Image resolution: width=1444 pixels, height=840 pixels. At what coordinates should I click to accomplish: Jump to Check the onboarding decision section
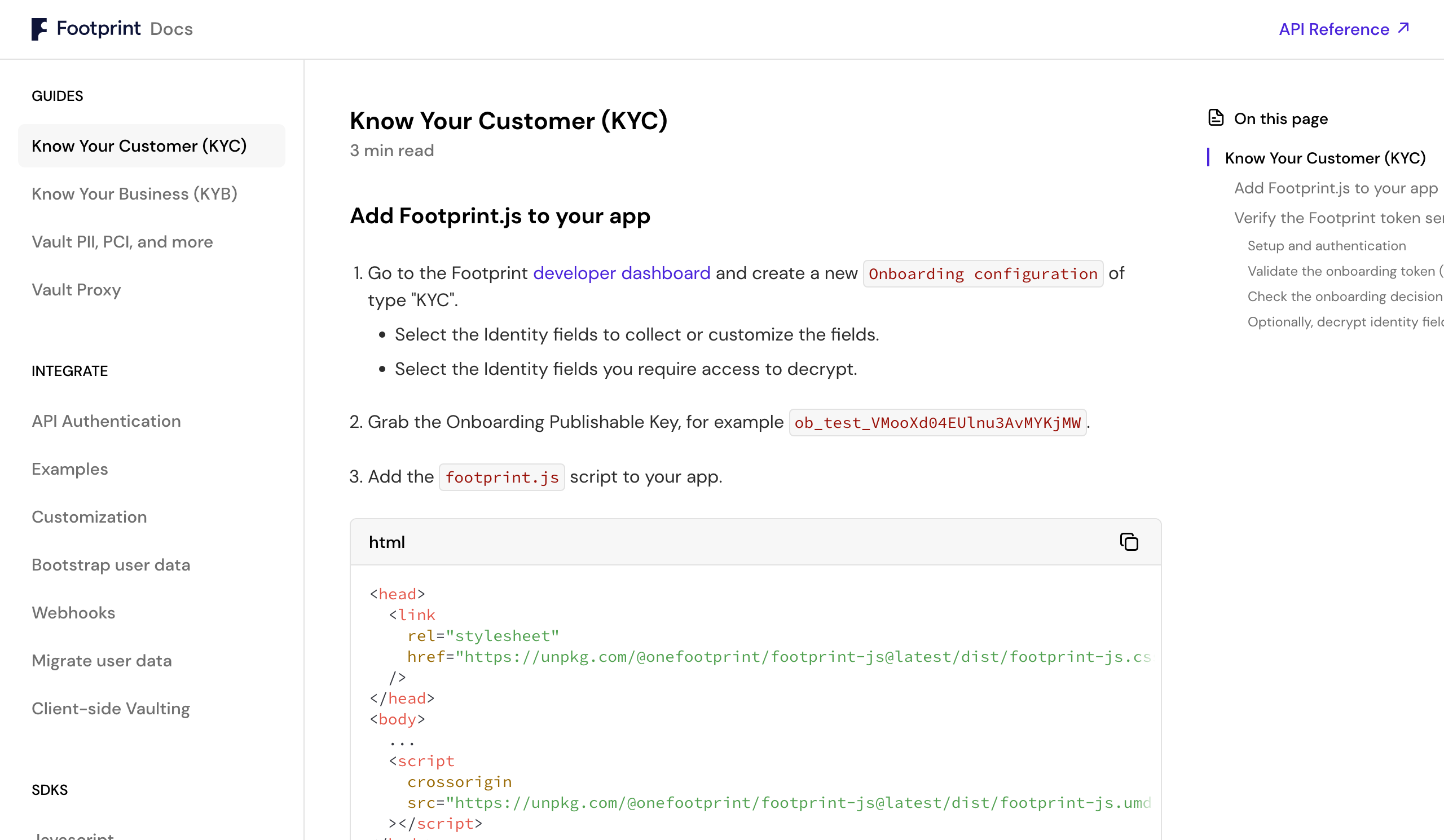(x=1345, y=296)
